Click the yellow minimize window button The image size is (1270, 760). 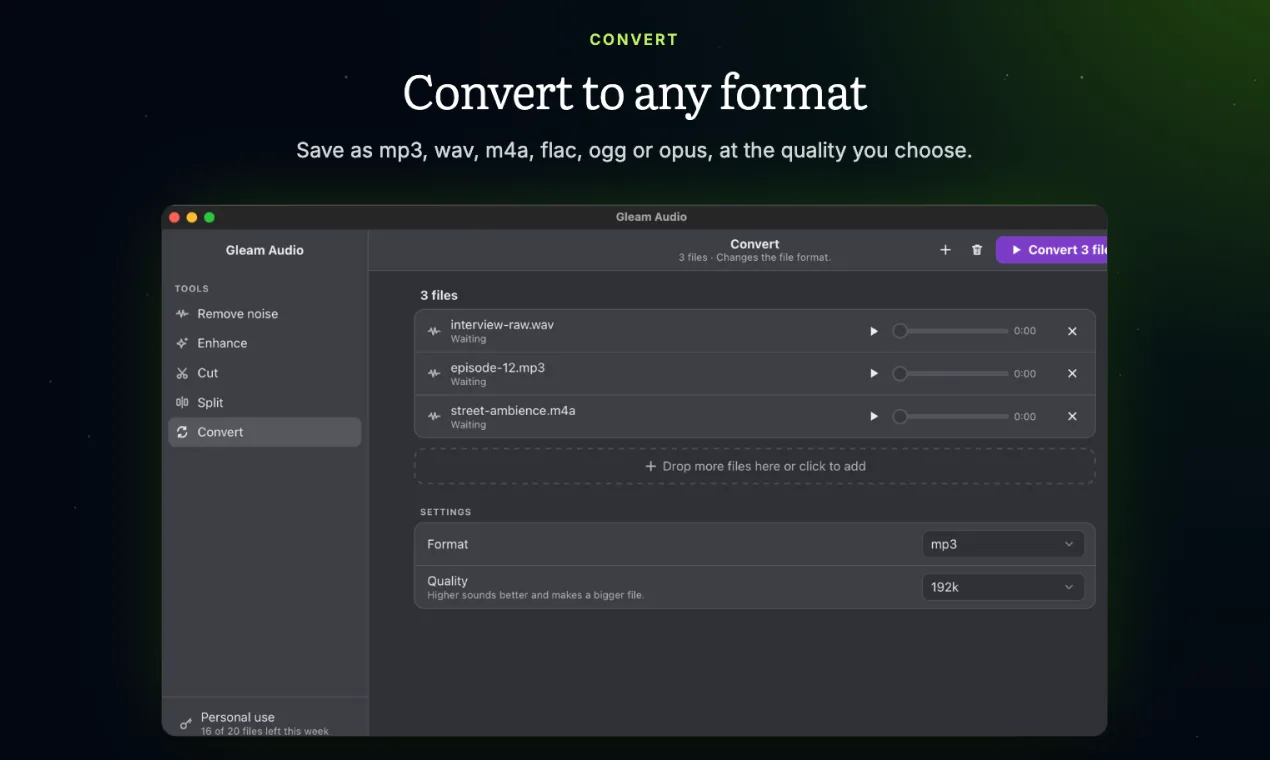[192, 217]
